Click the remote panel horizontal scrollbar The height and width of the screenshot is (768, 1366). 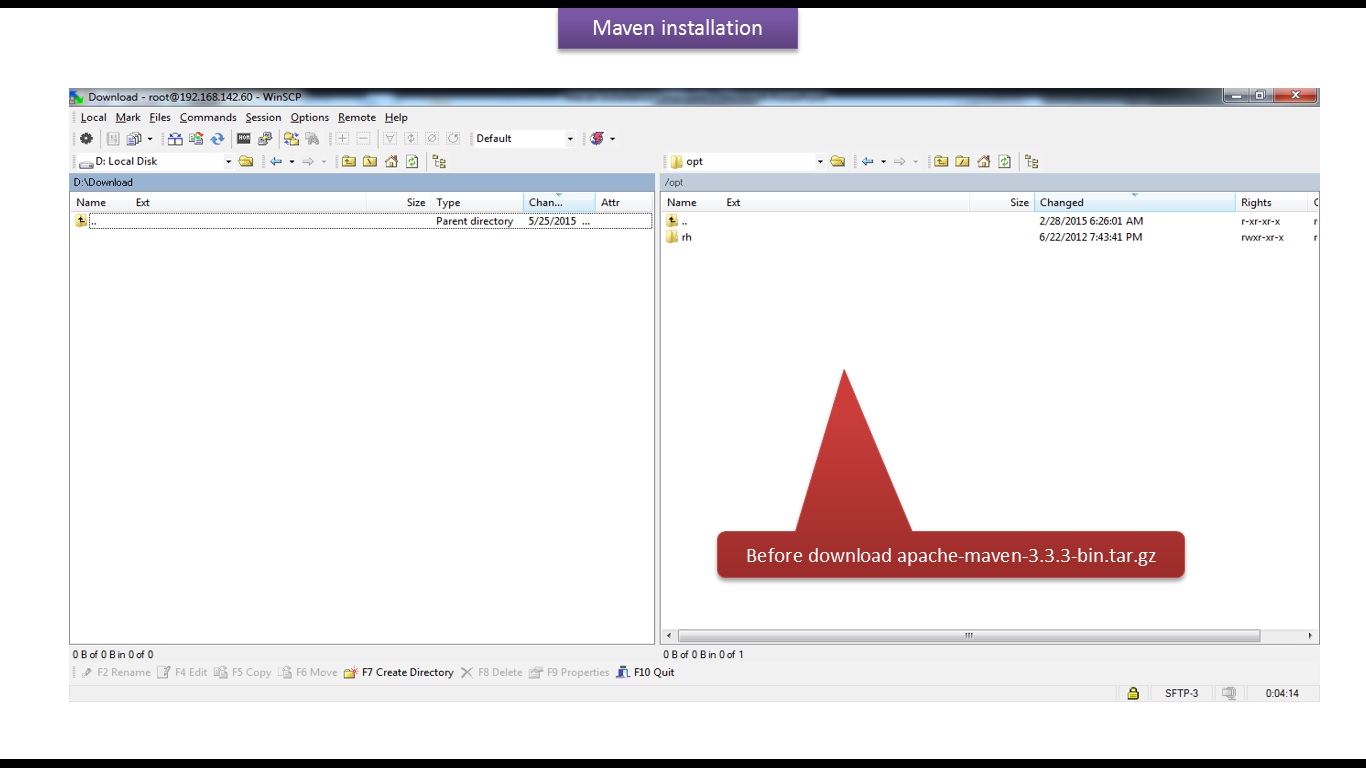coord(969,636)
